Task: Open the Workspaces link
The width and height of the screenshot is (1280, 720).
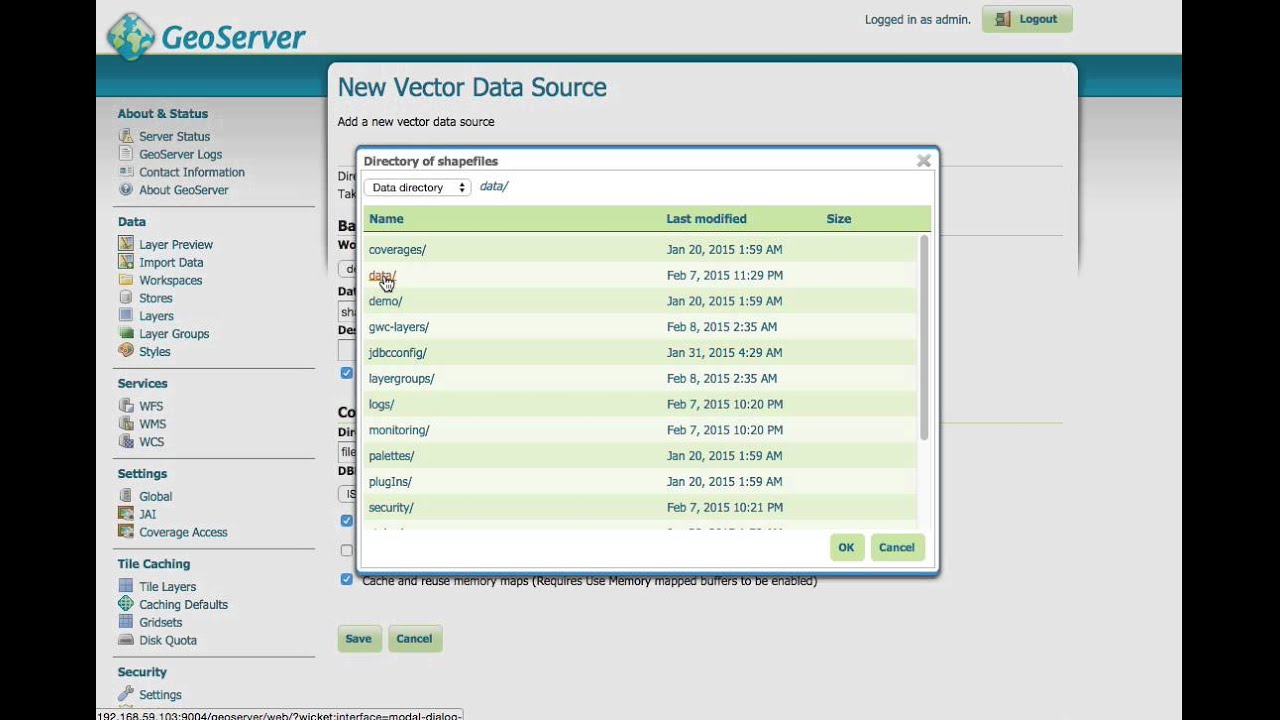Action: point(170,281)
